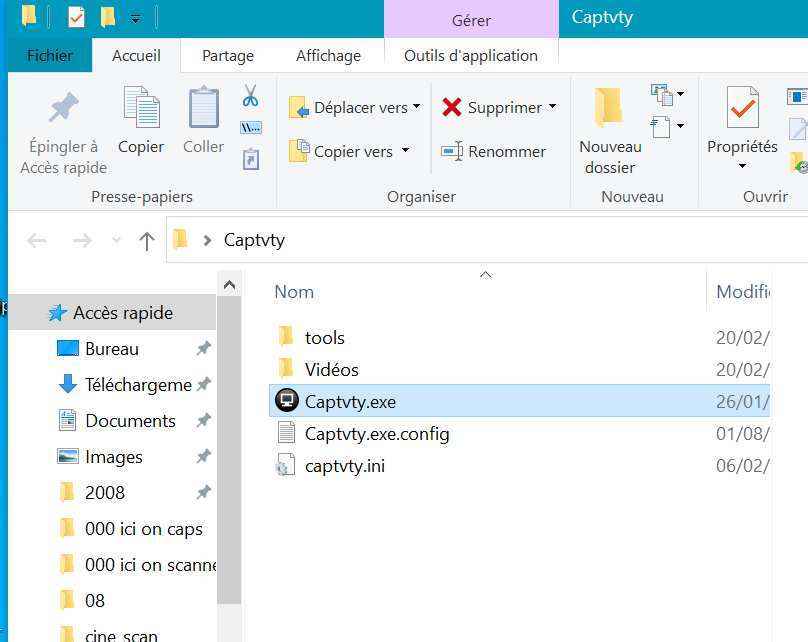Screen dimensions: 808x642
Task: Open the 000 ici on caps folder
Action: [x=144, y=529]
